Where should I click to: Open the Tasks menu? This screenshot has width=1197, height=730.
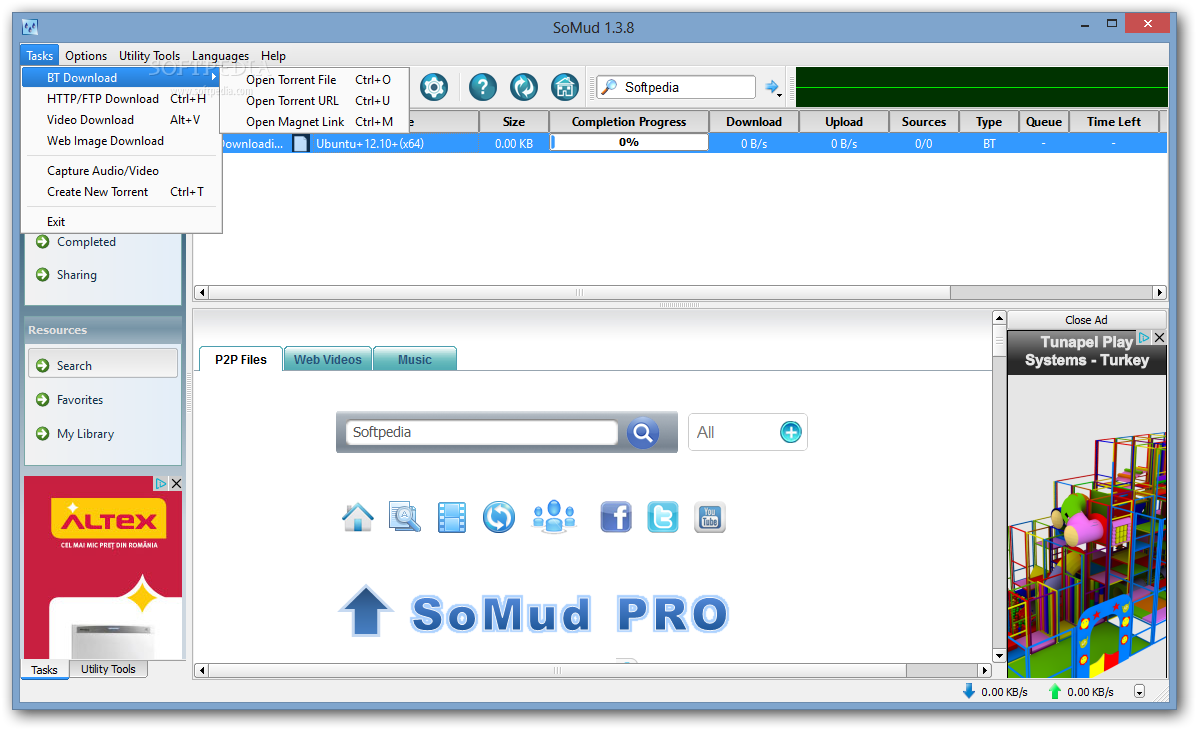point(40,56)
